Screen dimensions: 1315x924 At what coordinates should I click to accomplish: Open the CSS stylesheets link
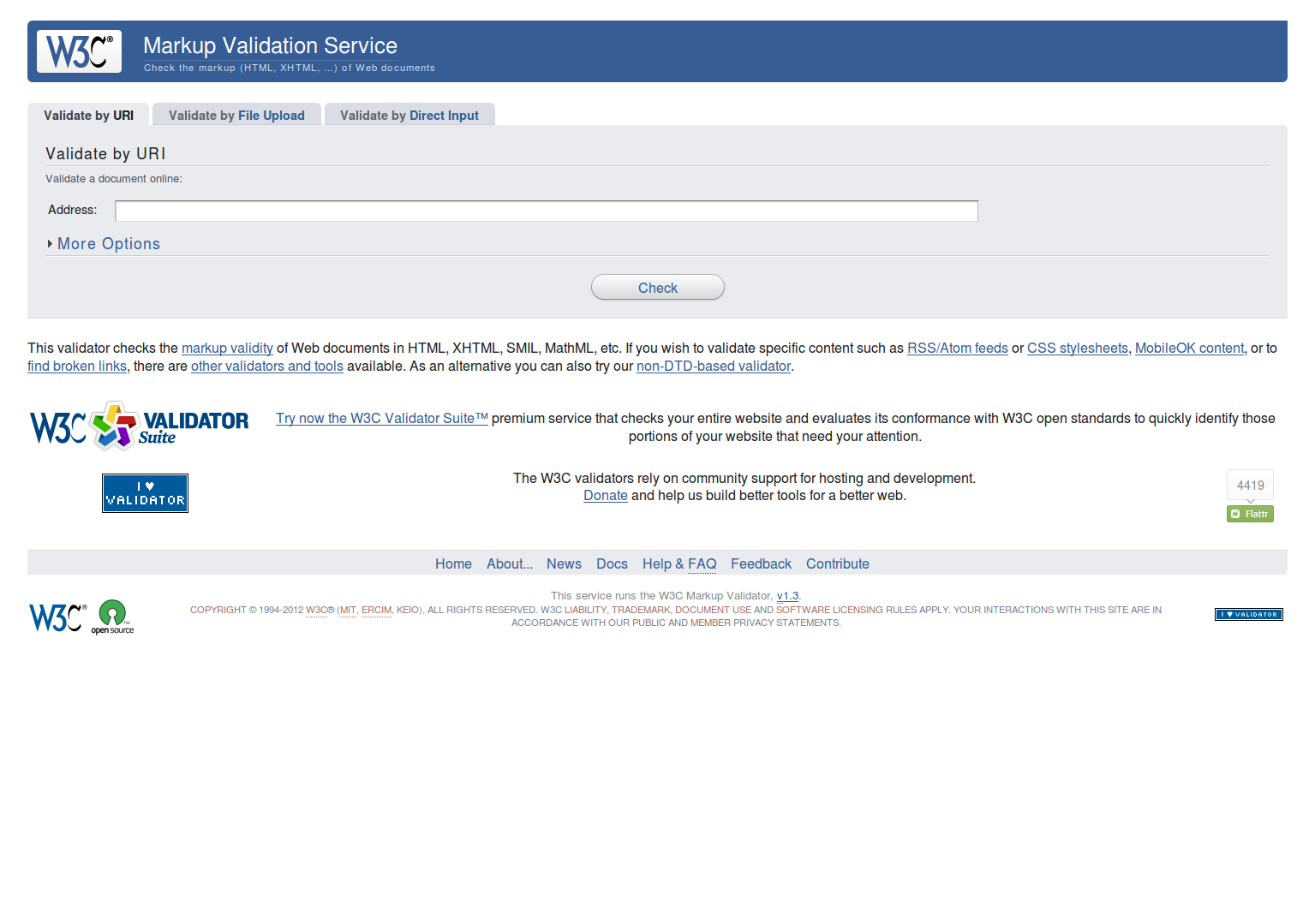click(1078, 348)
